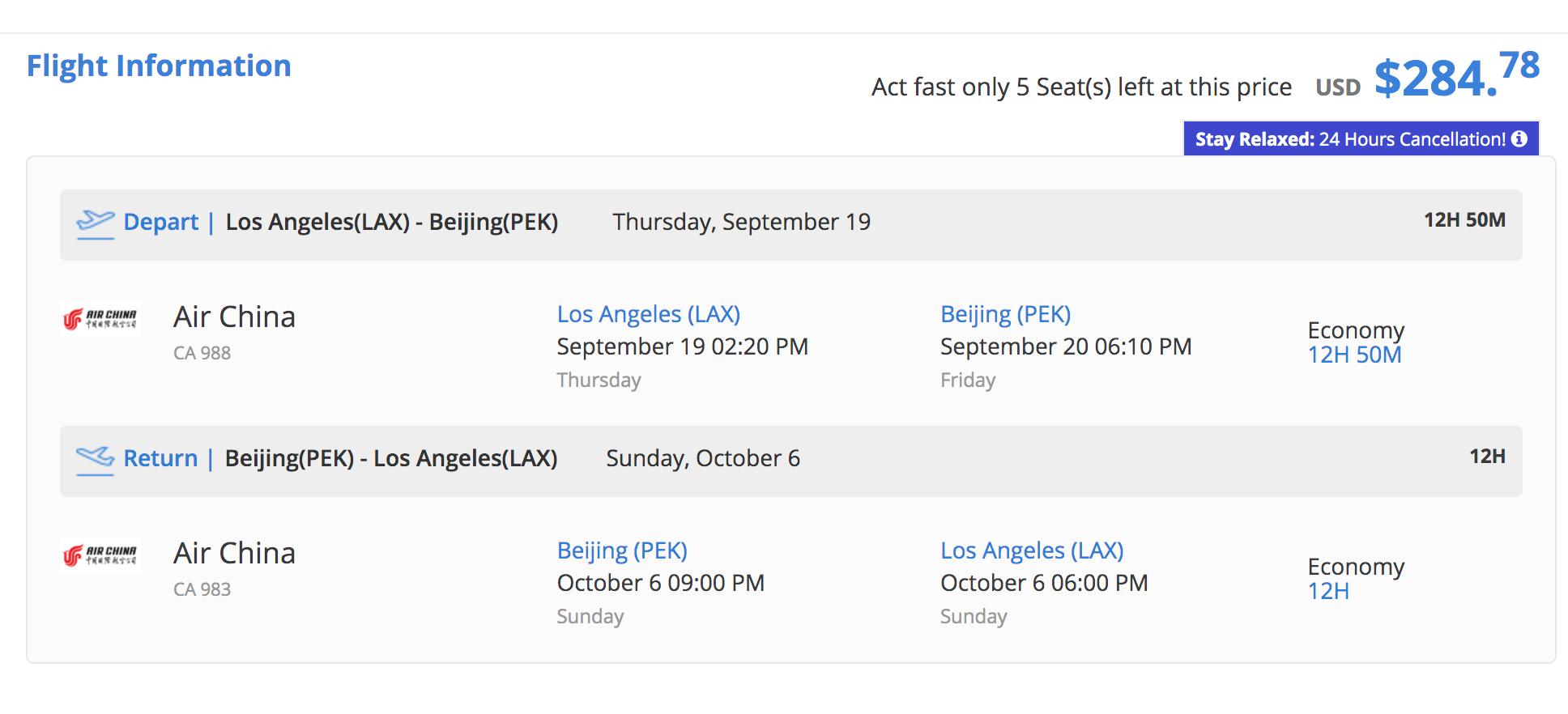The height and width of the screenshot is (714, 1568).
Task: Click the Flight Information heading
Action: (159, 66)
